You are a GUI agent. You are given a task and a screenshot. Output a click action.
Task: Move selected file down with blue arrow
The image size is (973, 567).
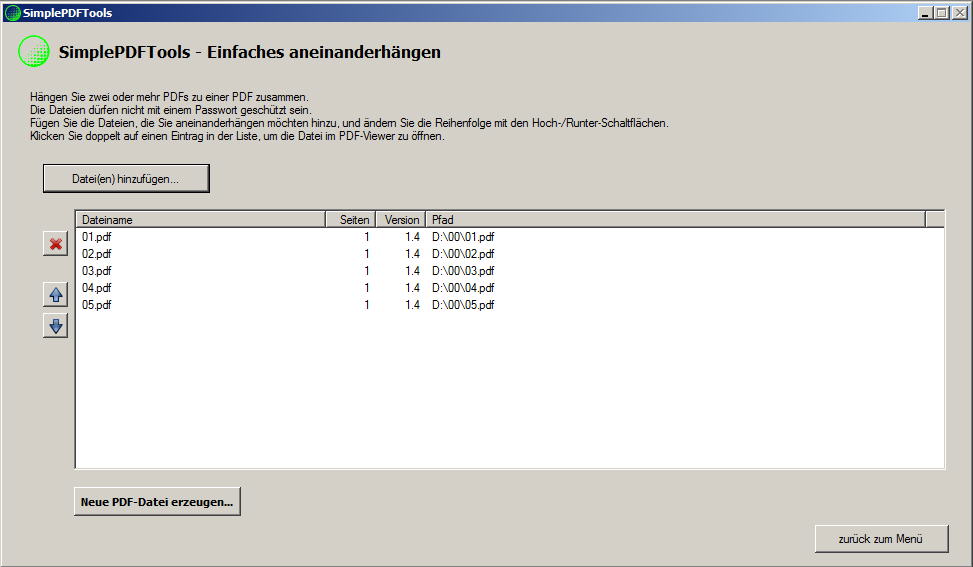click(x=56, y=326)
